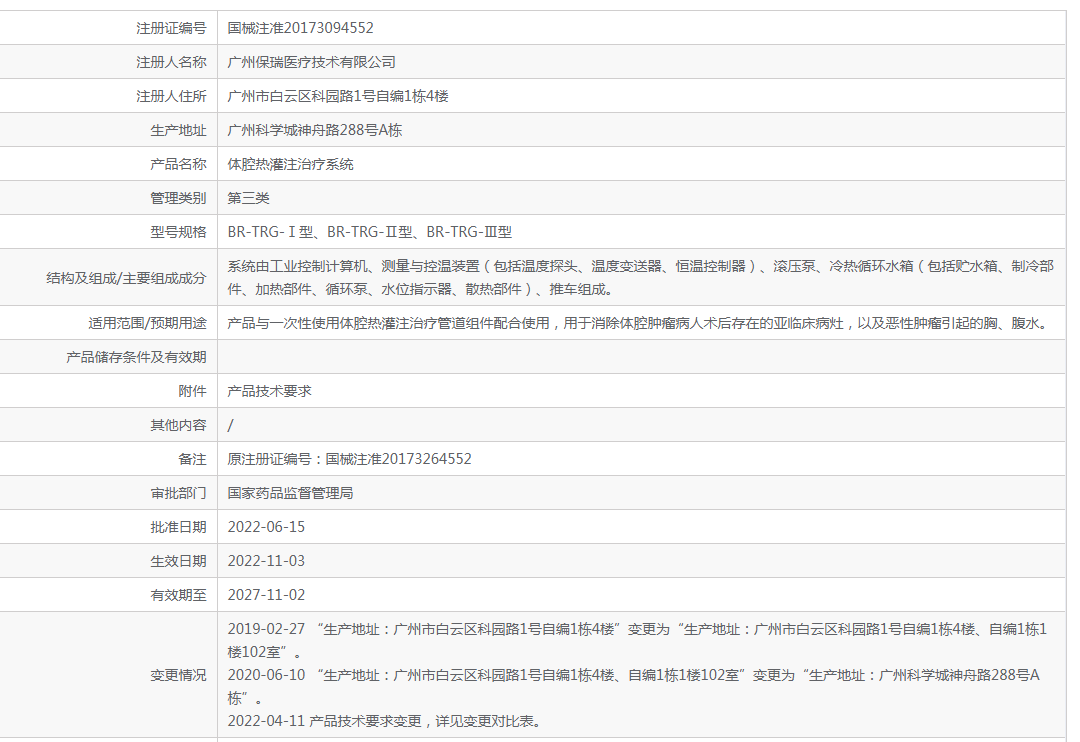Click the 产品储存条件及有效期 label
This screenshot has height=742, width=1080.
[x=136, y=357]
